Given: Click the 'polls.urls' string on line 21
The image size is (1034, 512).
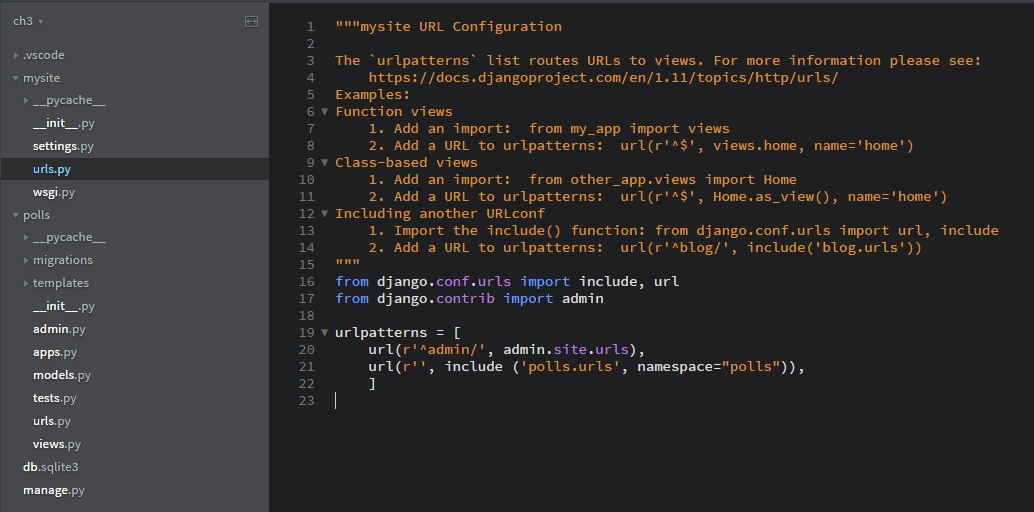Looking at the screenshot, I should coord(570,366).
